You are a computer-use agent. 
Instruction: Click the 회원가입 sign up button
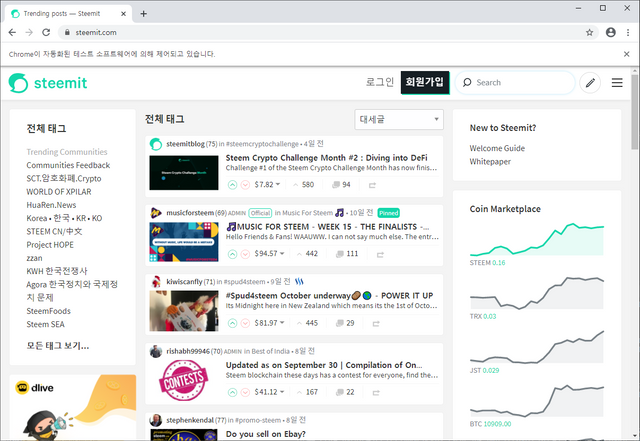[x=425, y=82]
